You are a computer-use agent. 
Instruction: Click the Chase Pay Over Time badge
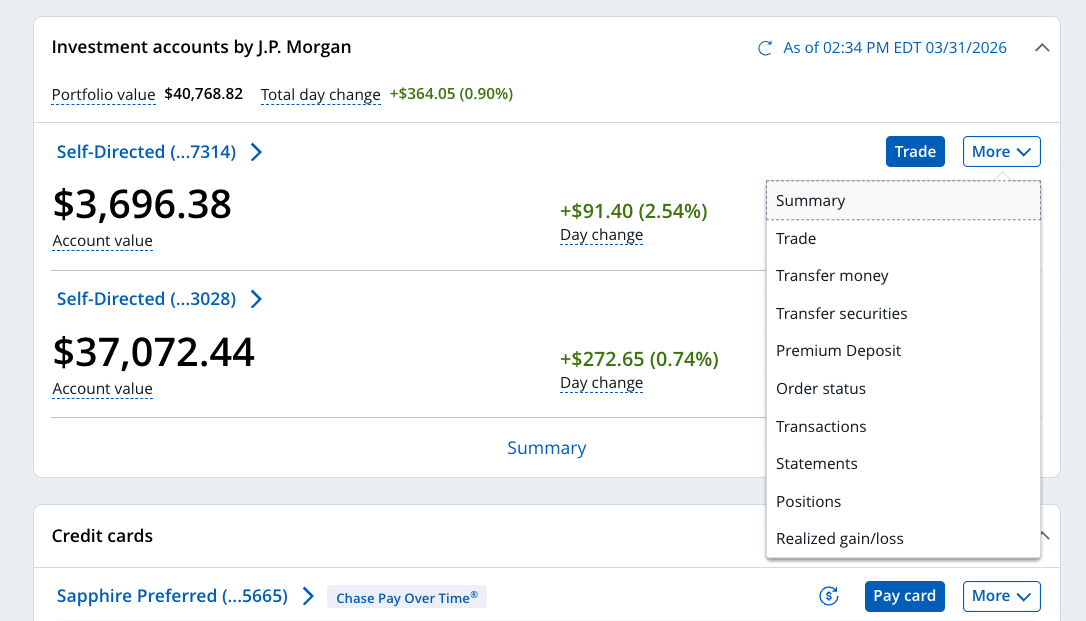[x=407, y=597]
